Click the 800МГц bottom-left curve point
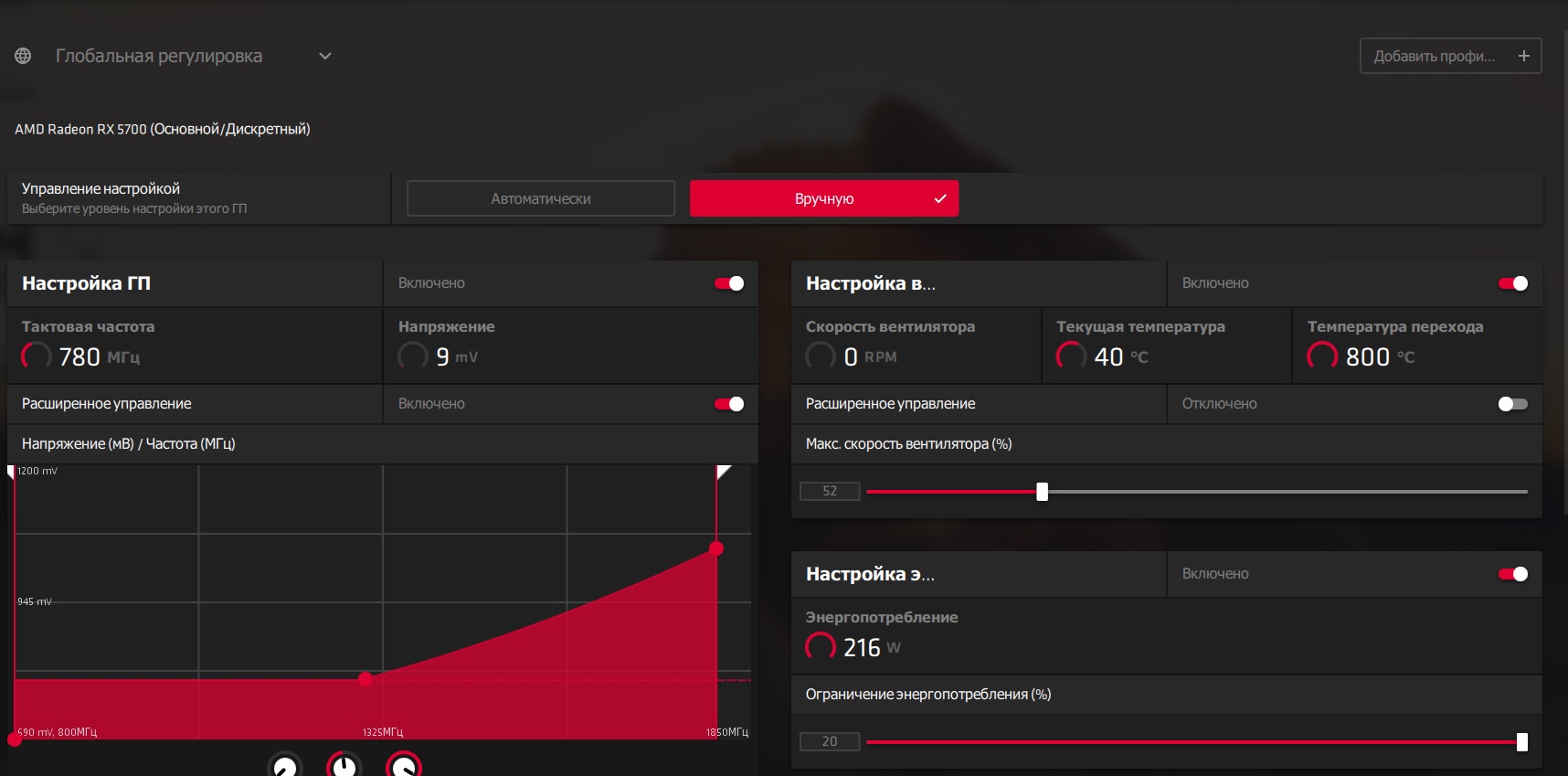Screen dimensions: 1568x776 (15, 739)
